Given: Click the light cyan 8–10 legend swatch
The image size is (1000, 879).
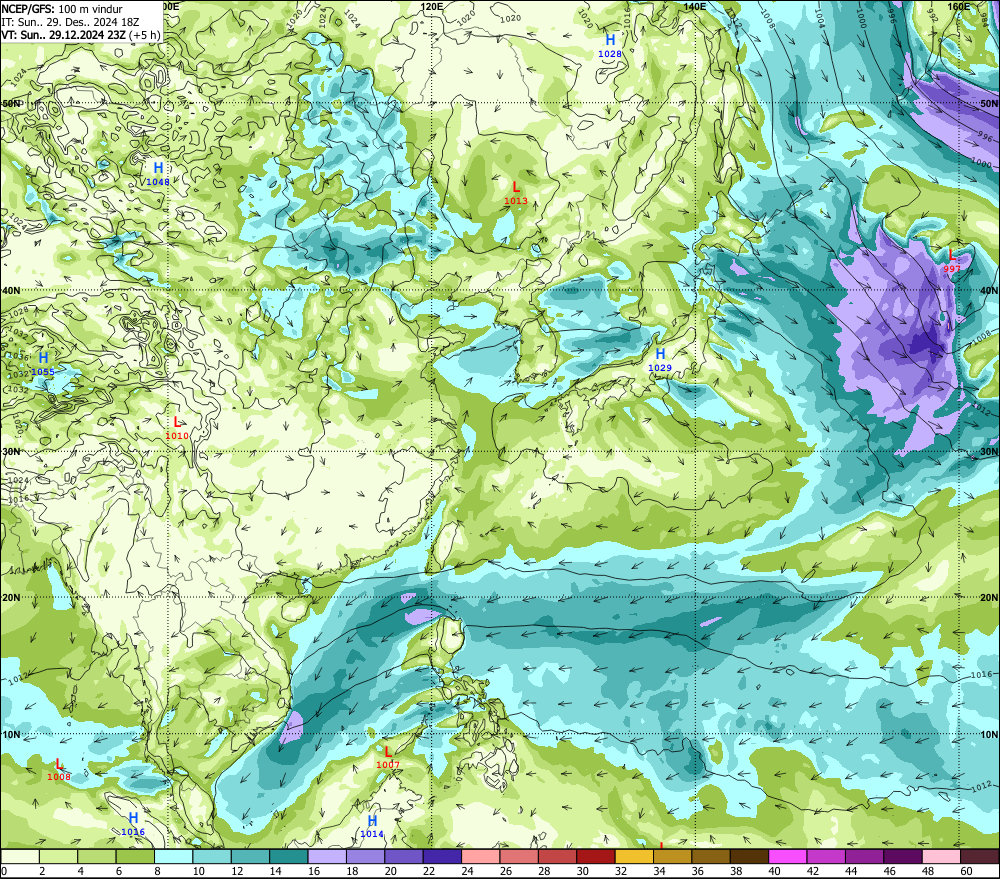Looking at the screenshot, I should tap(173, 856).
